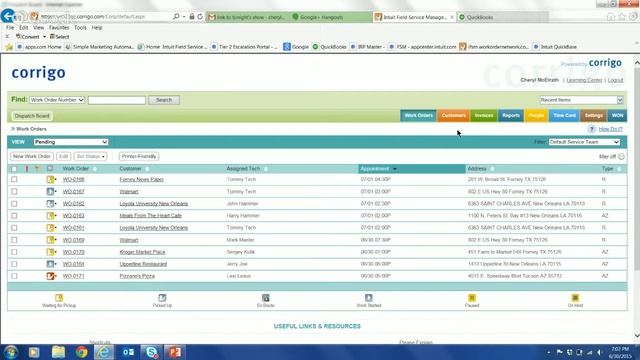
Task: Click status icon for work order WO-0171
Action: coord(50,276)
